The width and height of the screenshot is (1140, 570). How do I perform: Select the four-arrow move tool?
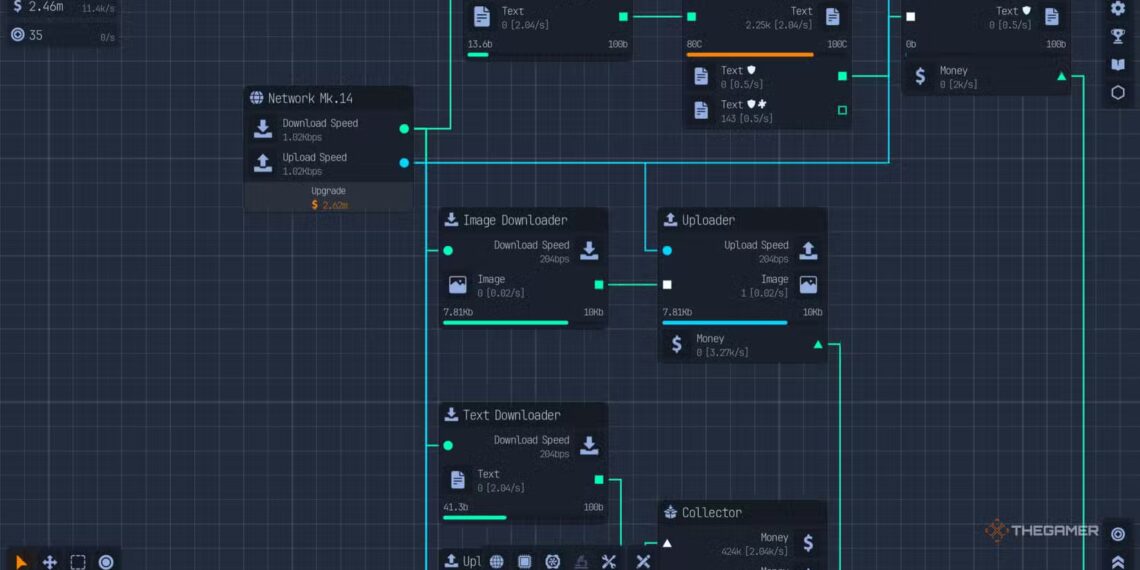point(49,562)
